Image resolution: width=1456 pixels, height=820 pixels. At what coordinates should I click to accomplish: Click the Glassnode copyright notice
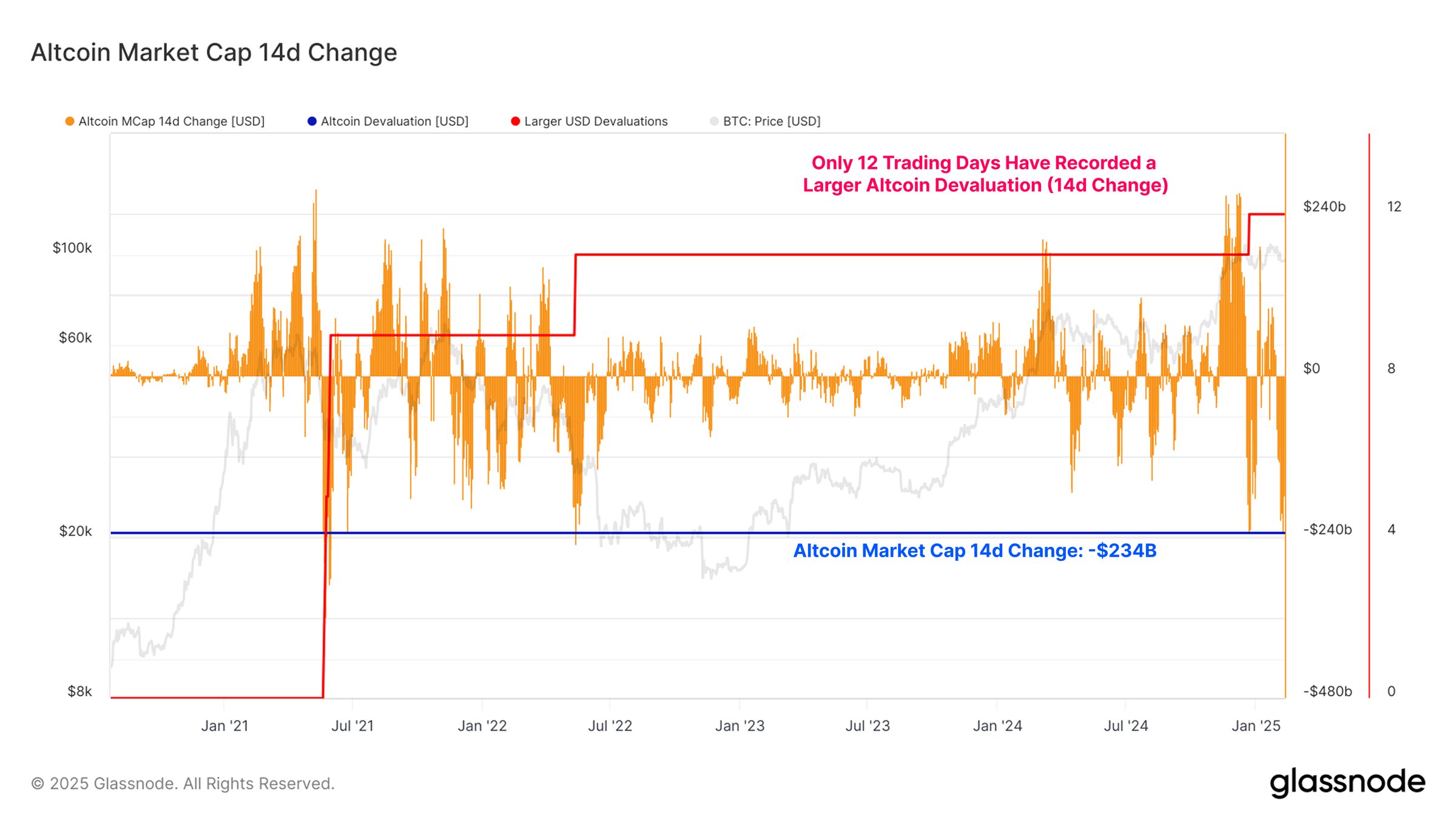tap(183, 784)
